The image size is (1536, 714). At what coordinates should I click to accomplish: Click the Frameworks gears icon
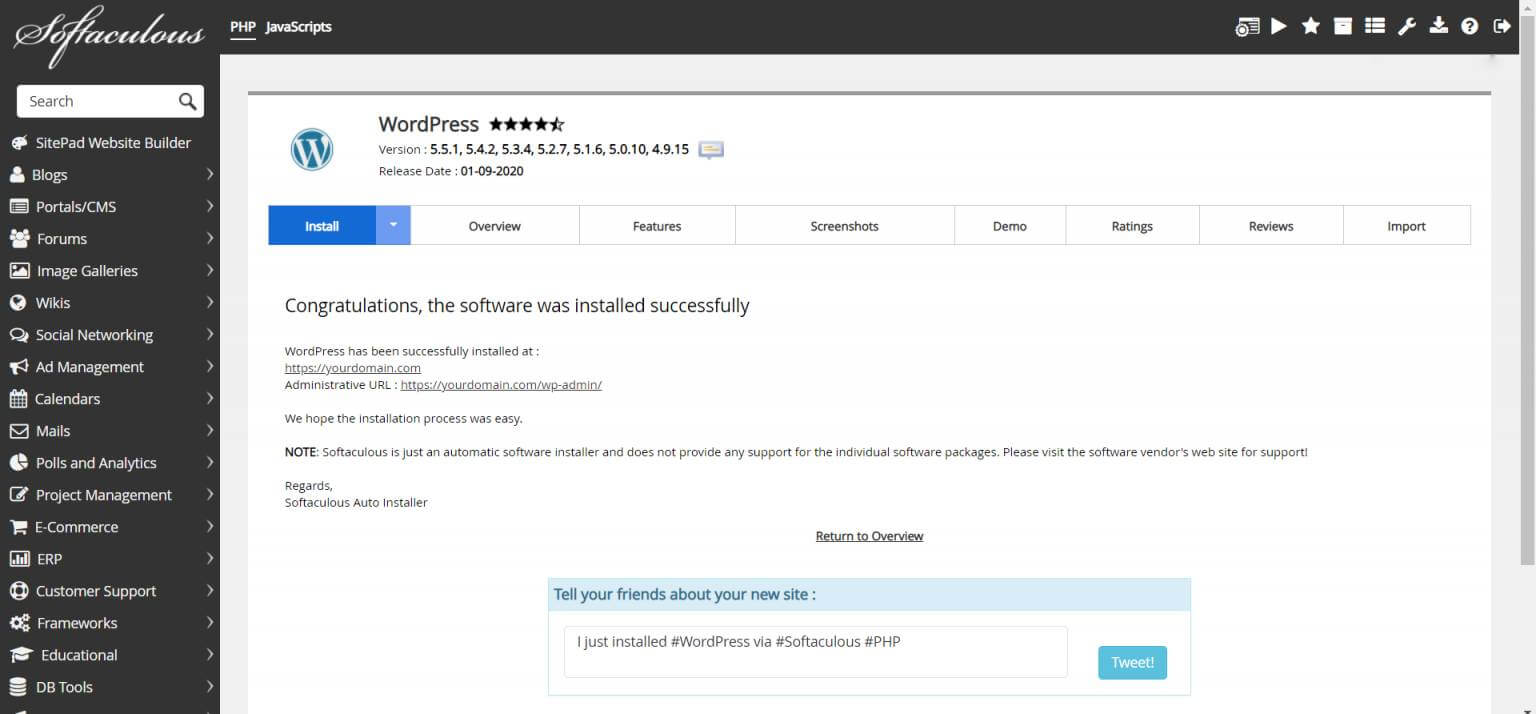[19, 623]
